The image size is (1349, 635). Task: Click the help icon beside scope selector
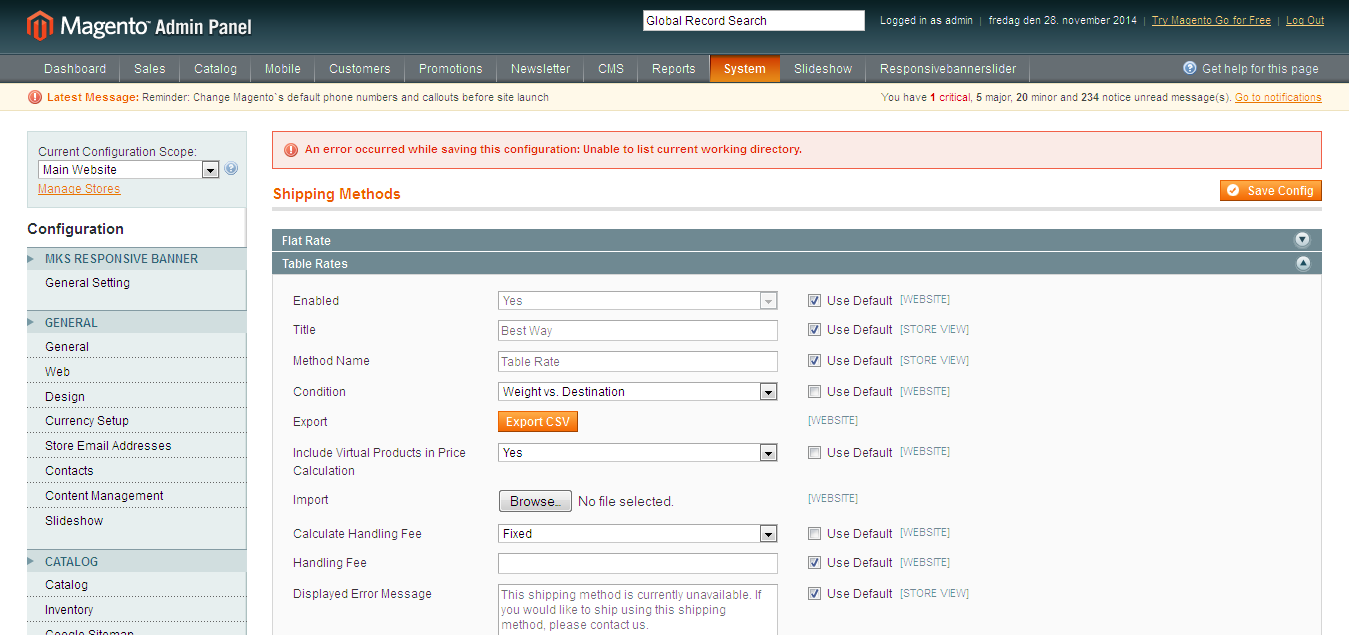coord(231,169)
